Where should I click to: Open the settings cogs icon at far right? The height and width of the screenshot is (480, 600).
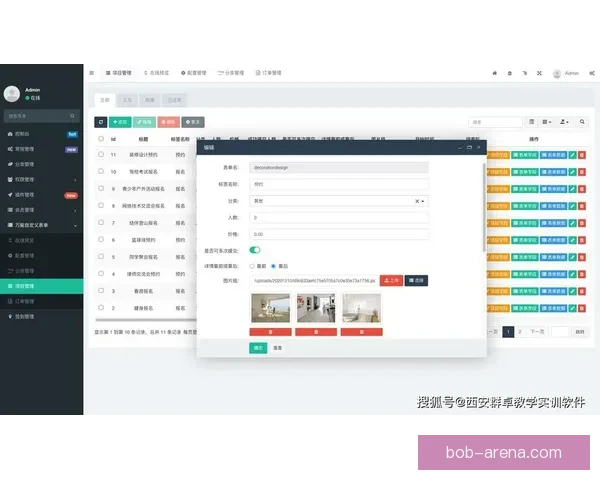[x=592, y=73]
